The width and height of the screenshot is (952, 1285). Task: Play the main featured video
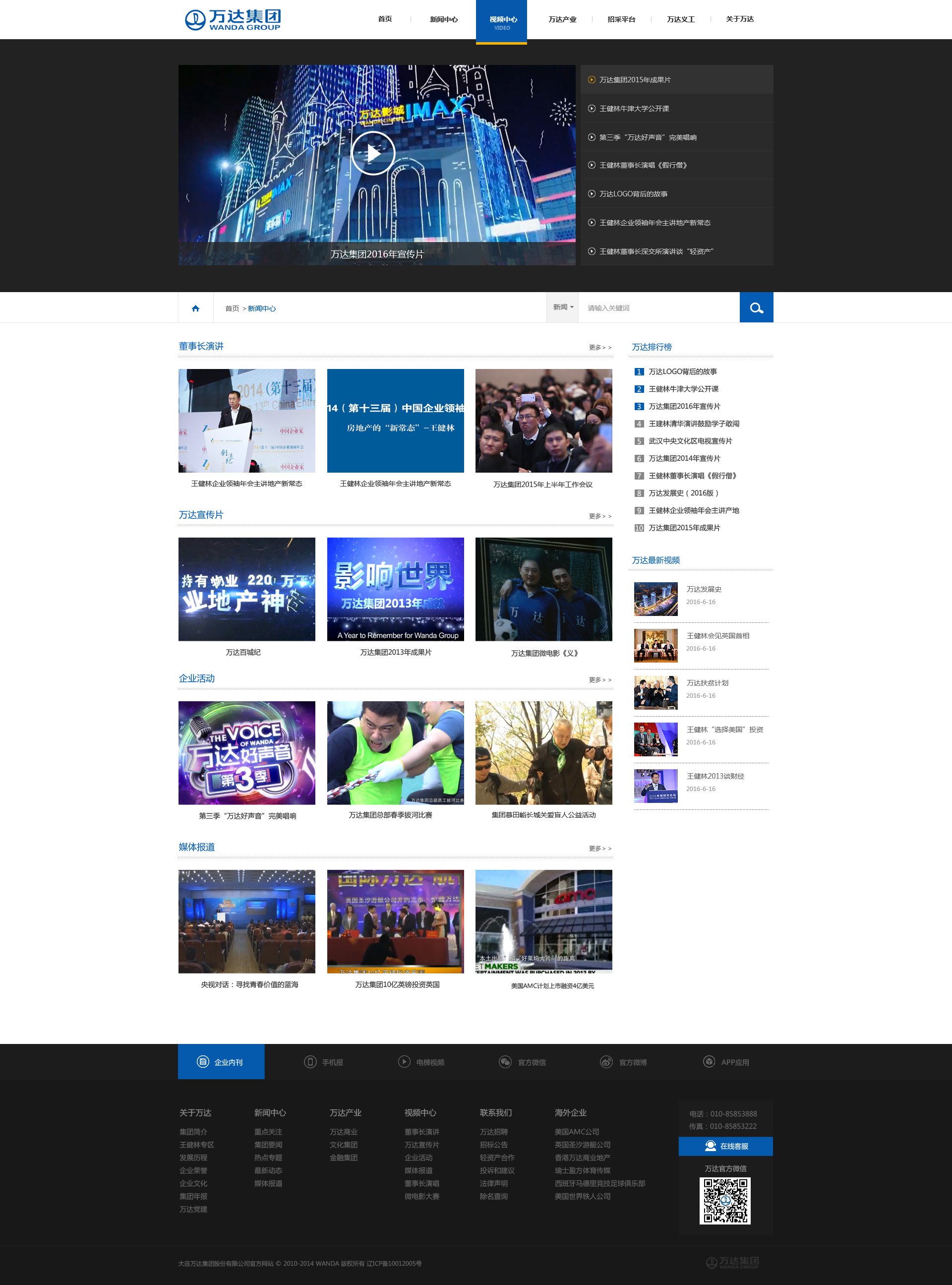[x=373, y=153]
